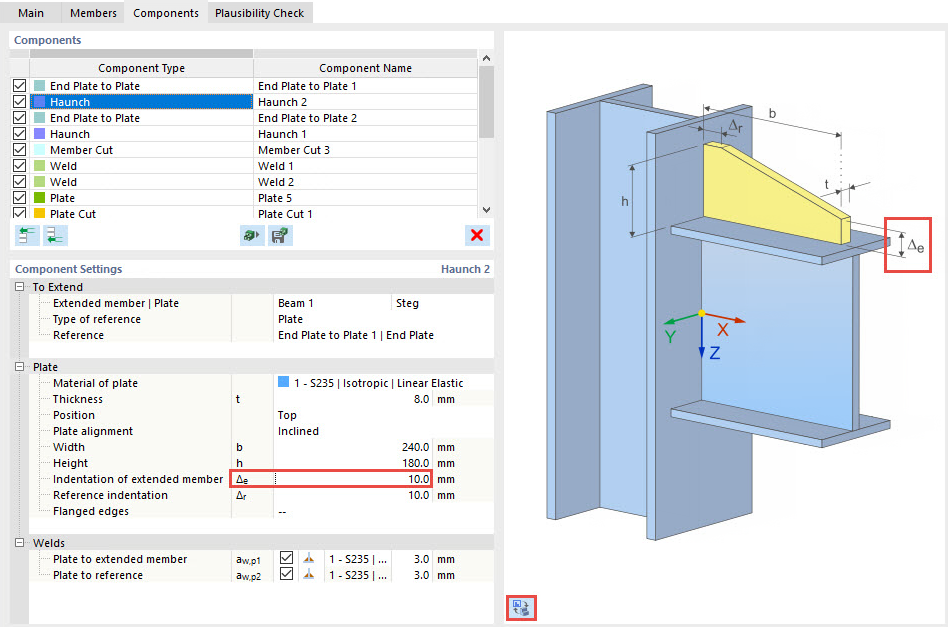Disable the Haunch 1 component checkbox

[19, 134]
